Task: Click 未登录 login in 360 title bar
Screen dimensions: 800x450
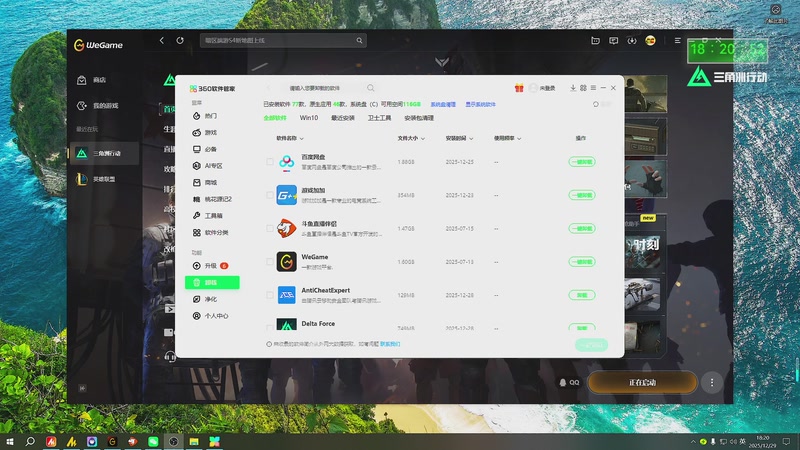Action: tap(542, 88)
